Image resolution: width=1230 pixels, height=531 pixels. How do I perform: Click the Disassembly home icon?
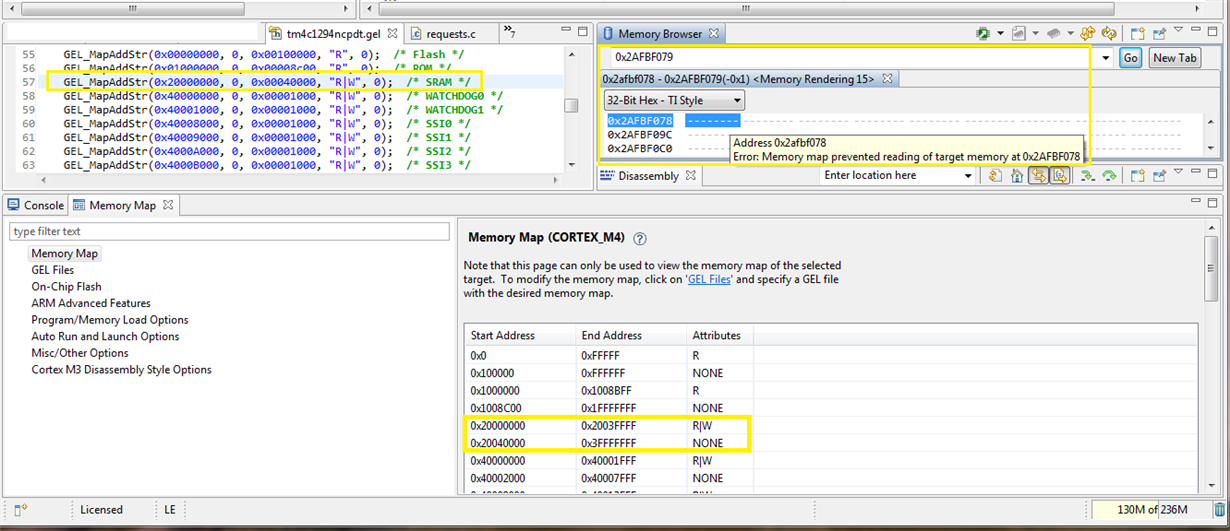1016,176
